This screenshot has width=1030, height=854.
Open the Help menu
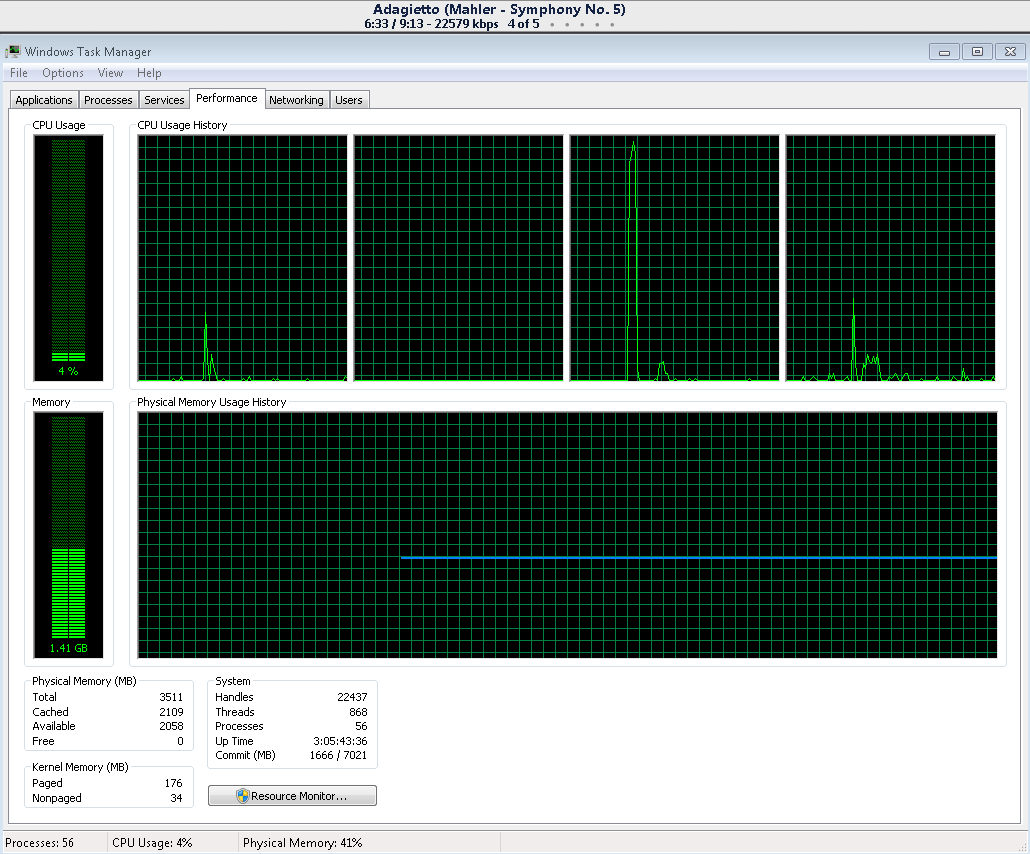click(x=149, y=73)
